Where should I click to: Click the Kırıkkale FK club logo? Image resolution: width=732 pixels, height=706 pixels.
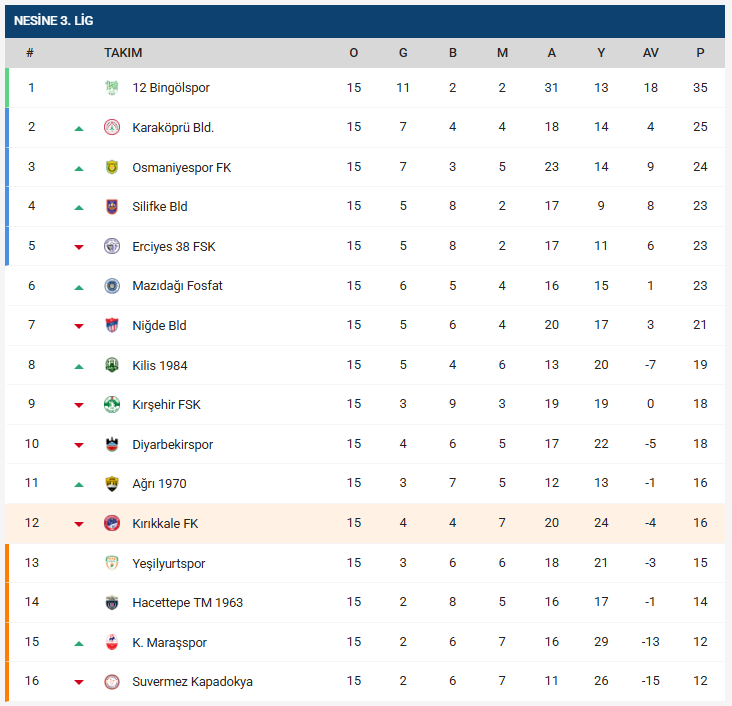(x=112, y=523)
